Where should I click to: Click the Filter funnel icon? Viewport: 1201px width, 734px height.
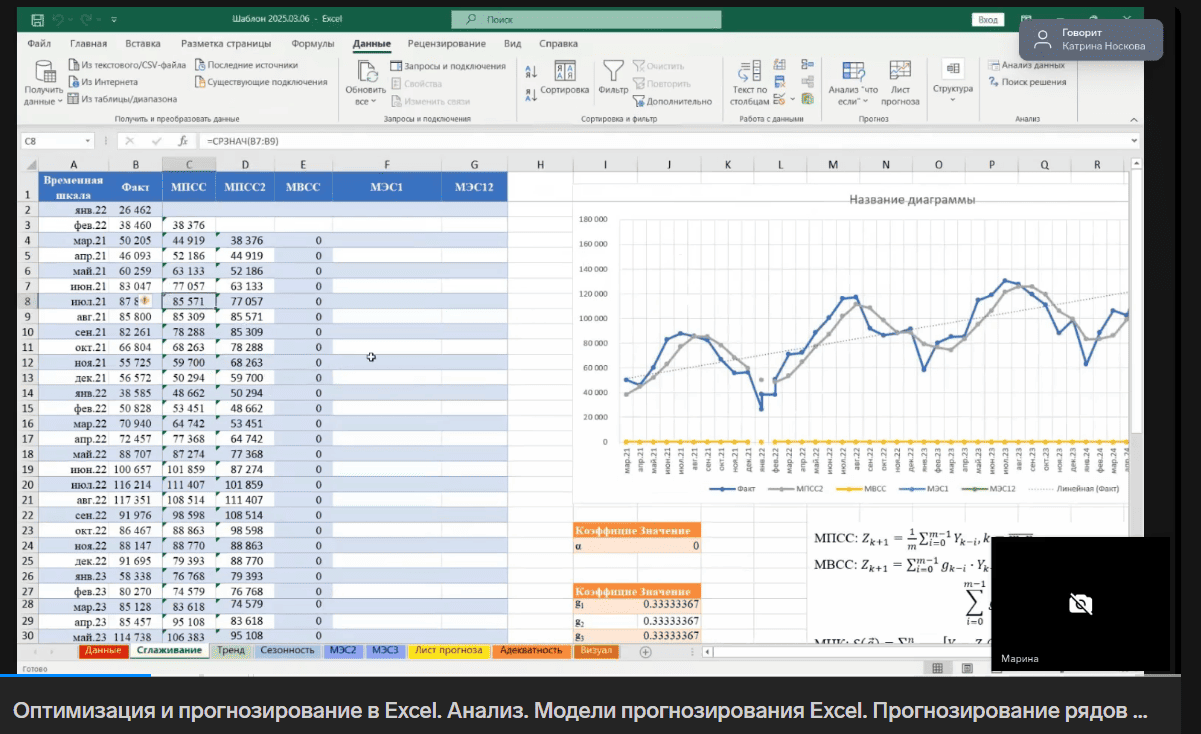(x=613, y=72)
